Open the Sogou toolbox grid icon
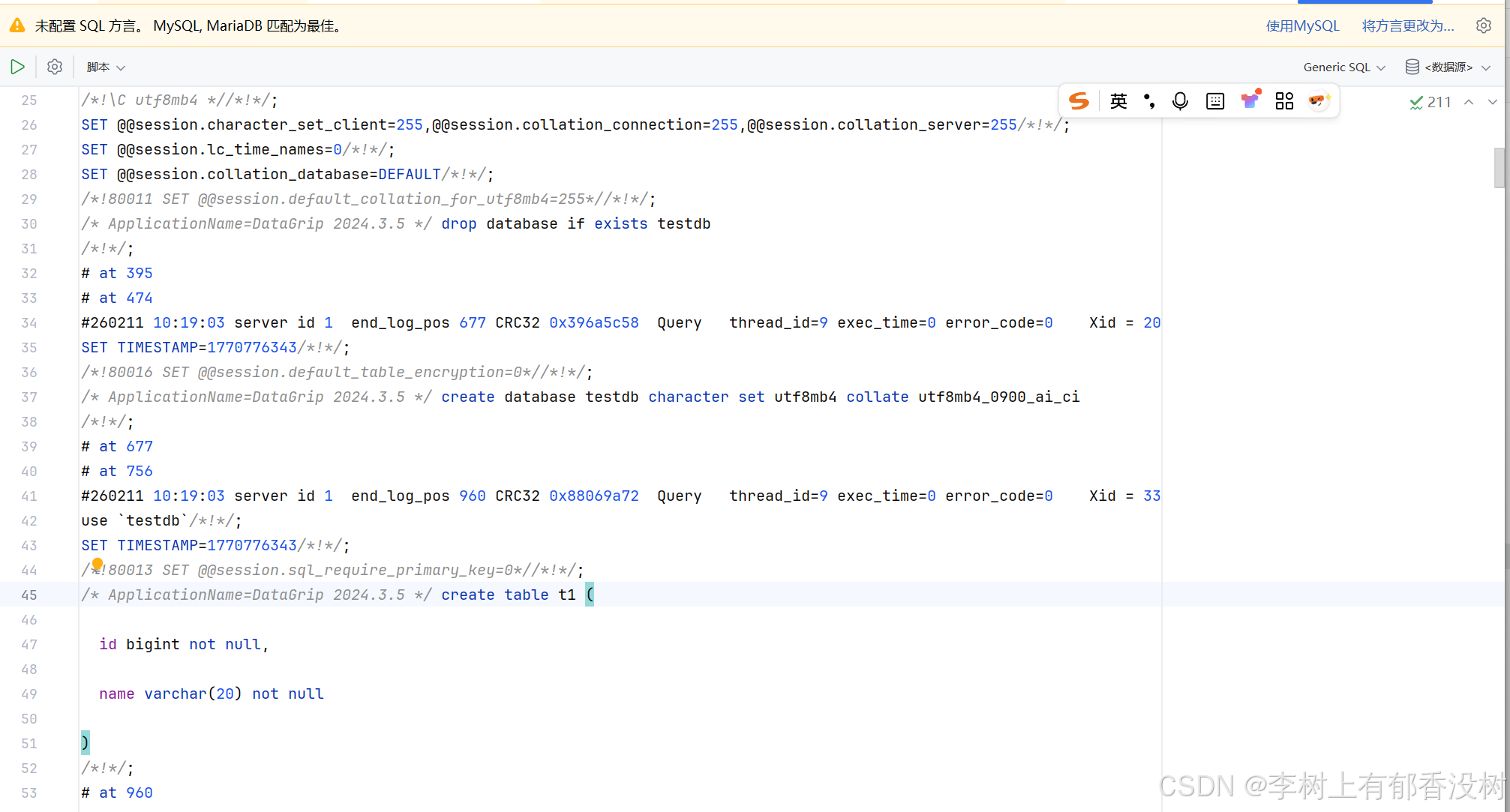This screenshot has width=1510, height=812. (1284, 101)
